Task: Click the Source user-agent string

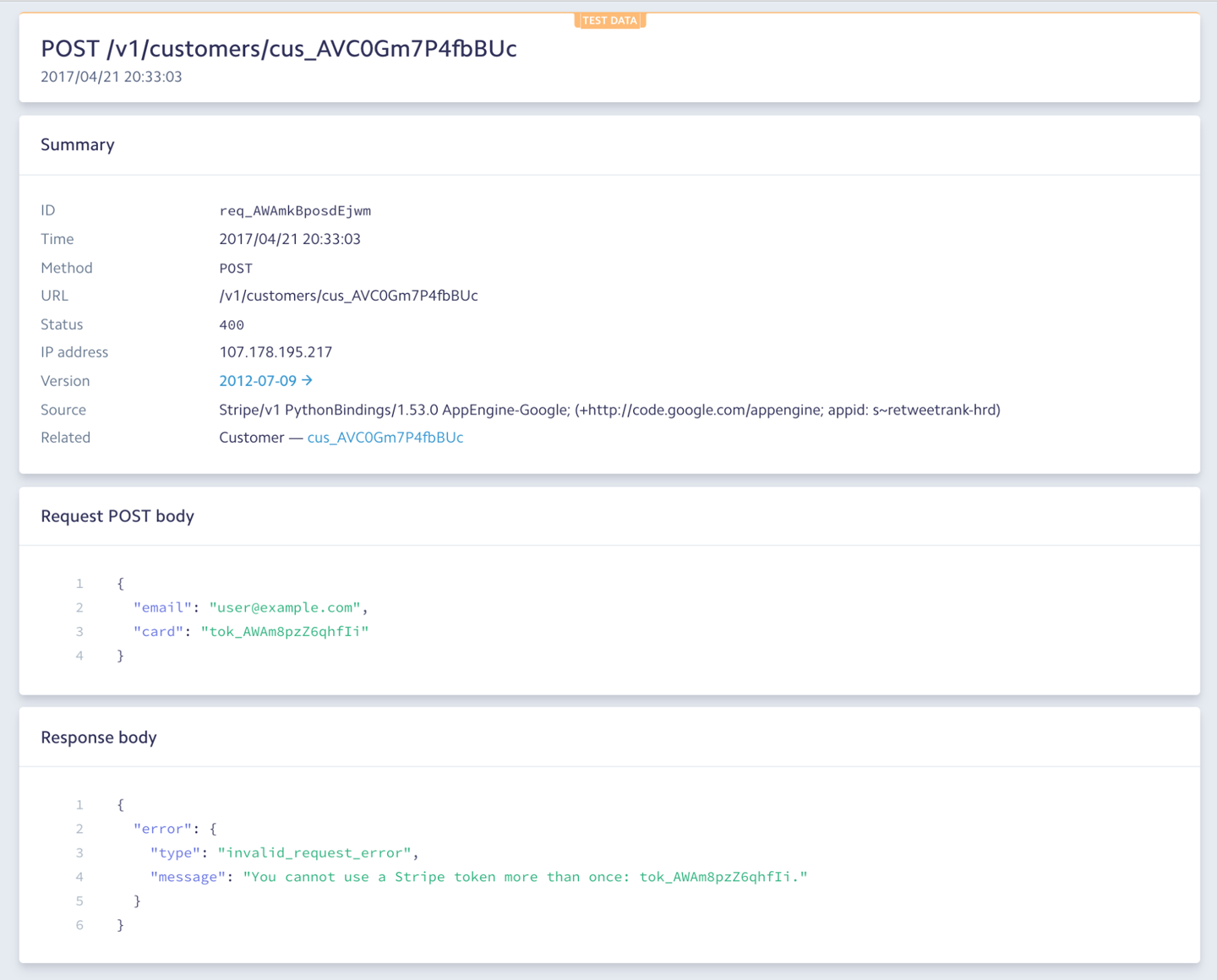Action: (x=609, y=410)
